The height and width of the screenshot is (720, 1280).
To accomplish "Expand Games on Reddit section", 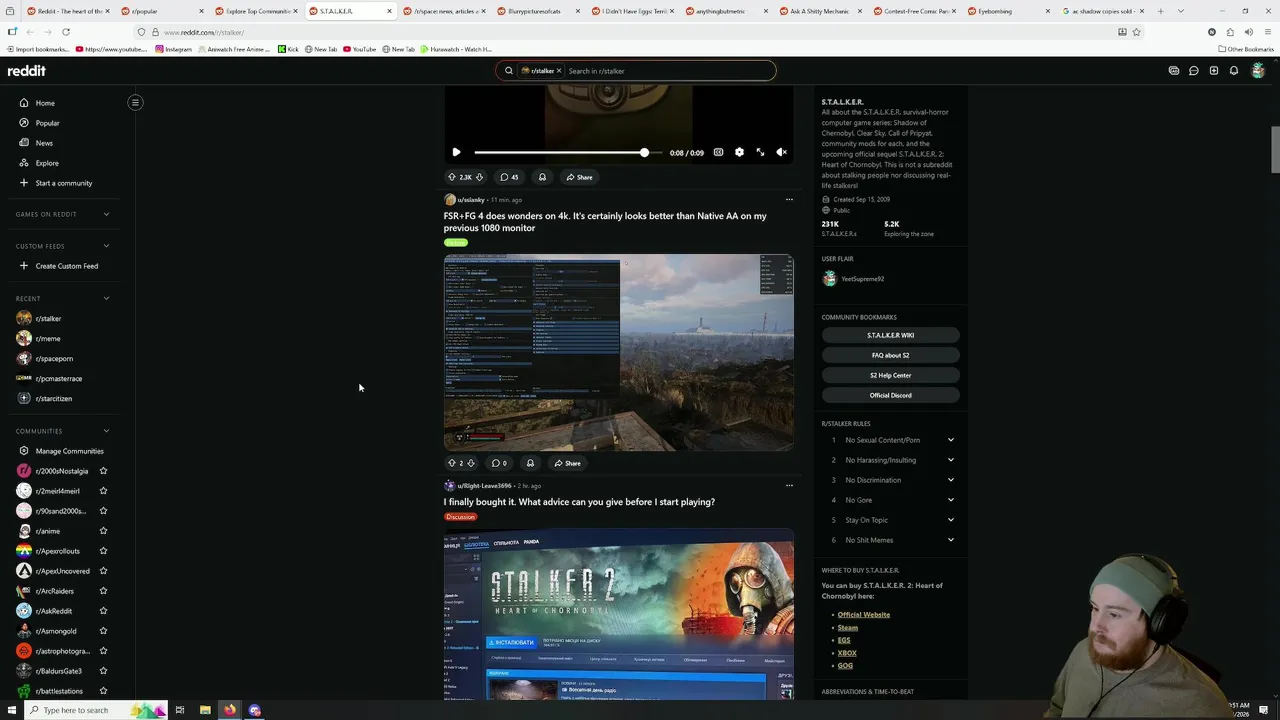I will pyautogui.click(x=106, y=214).
